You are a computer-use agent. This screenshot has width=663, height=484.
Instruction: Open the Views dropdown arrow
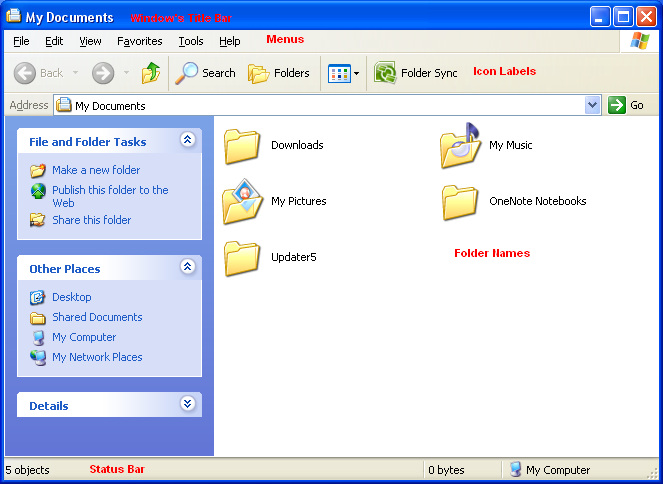click(x=356, y=74)
